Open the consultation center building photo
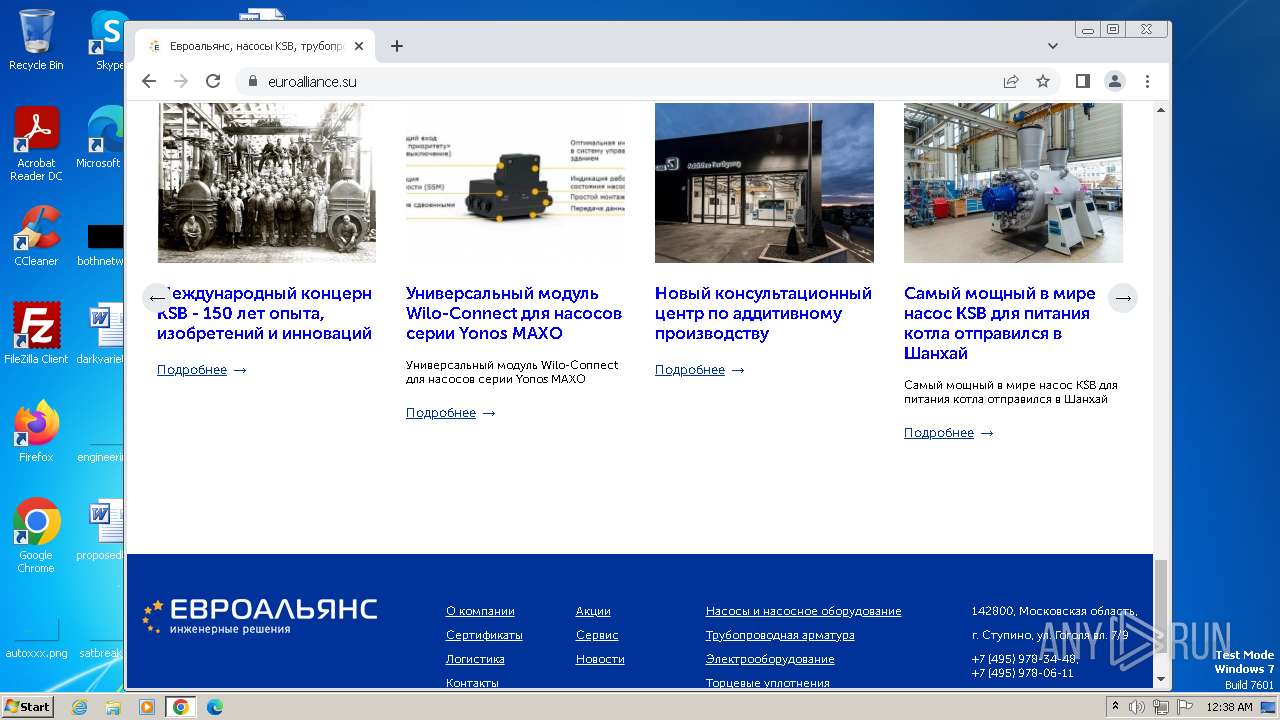Image resolution: width=1280 pixels, height=720 pixels. (764, 182)
